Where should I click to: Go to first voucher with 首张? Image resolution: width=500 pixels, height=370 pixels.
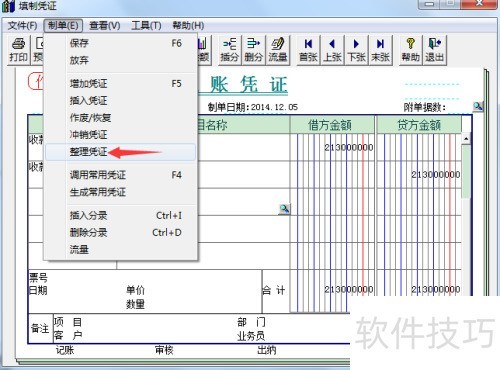click(308, 50)
